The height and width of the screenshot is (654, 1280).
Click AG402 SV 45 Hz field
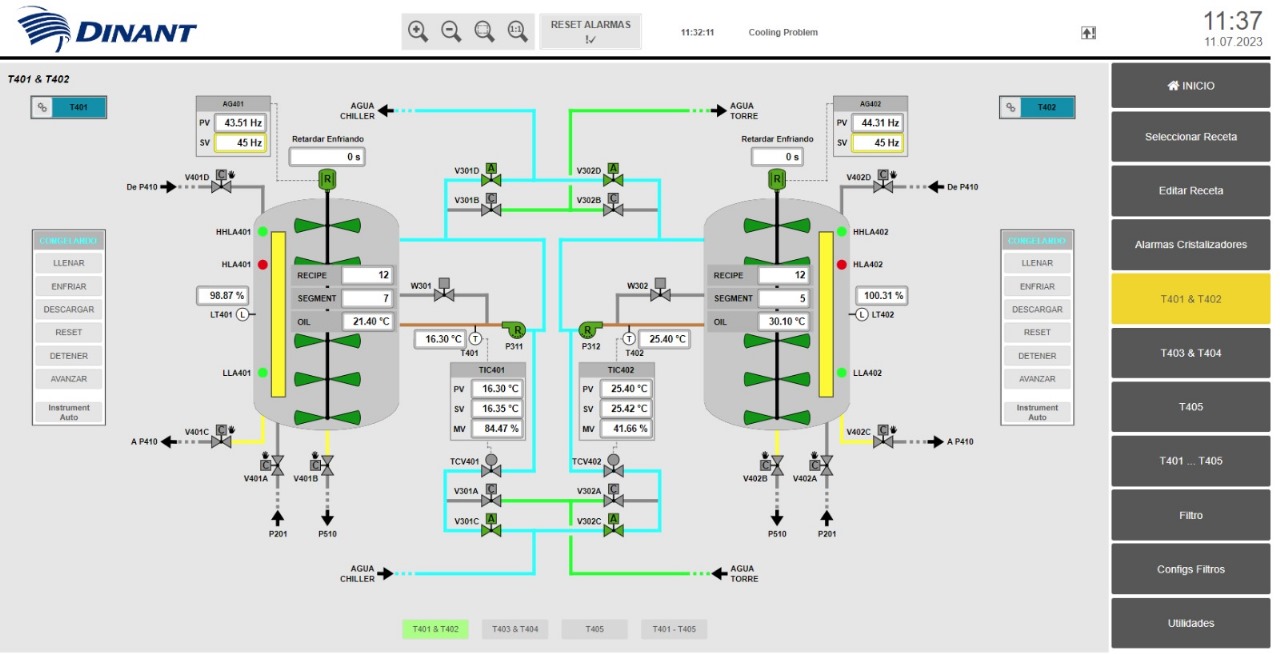tap(878, 143)
